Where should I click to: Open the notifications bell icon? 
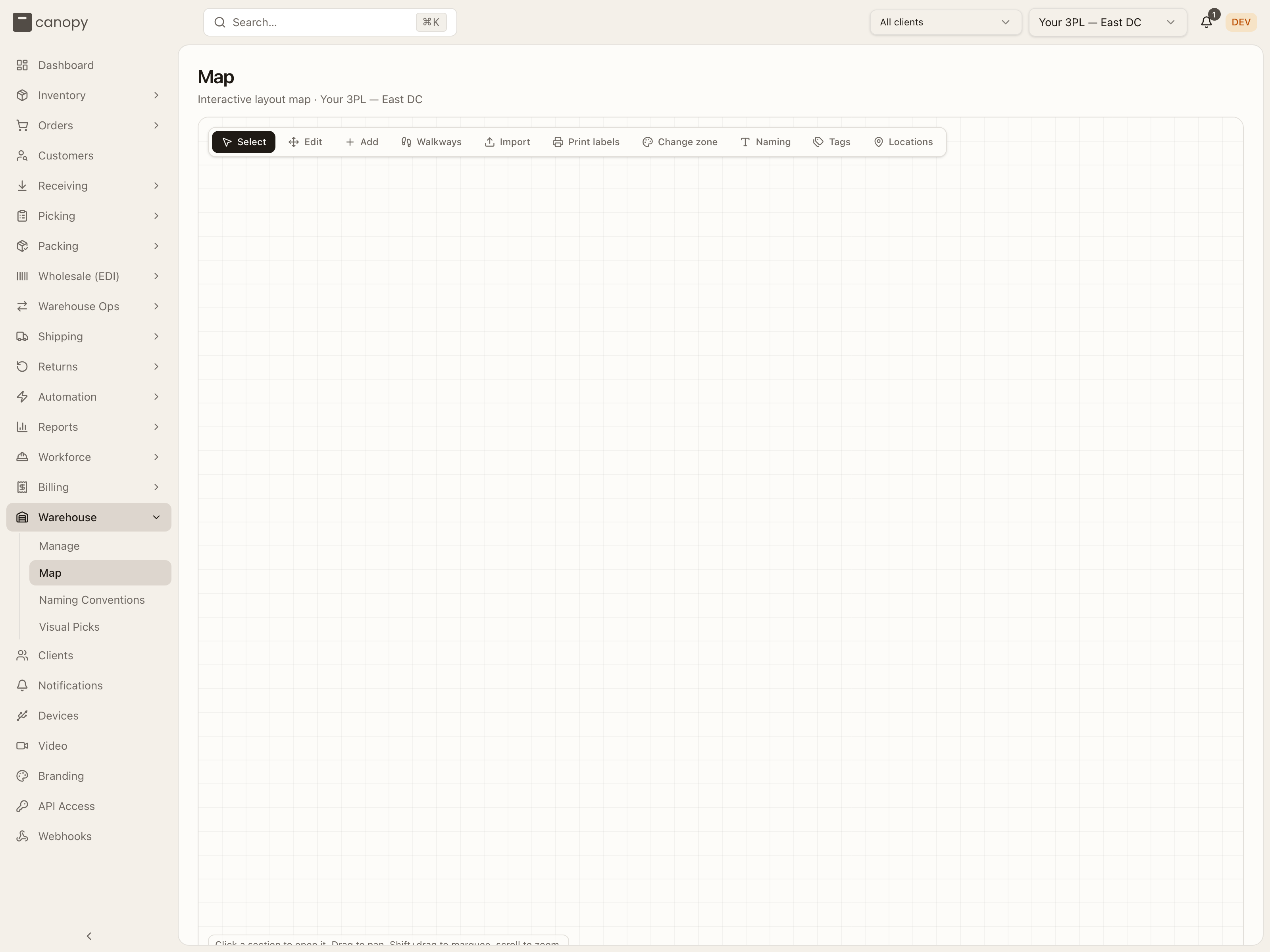1206,22
